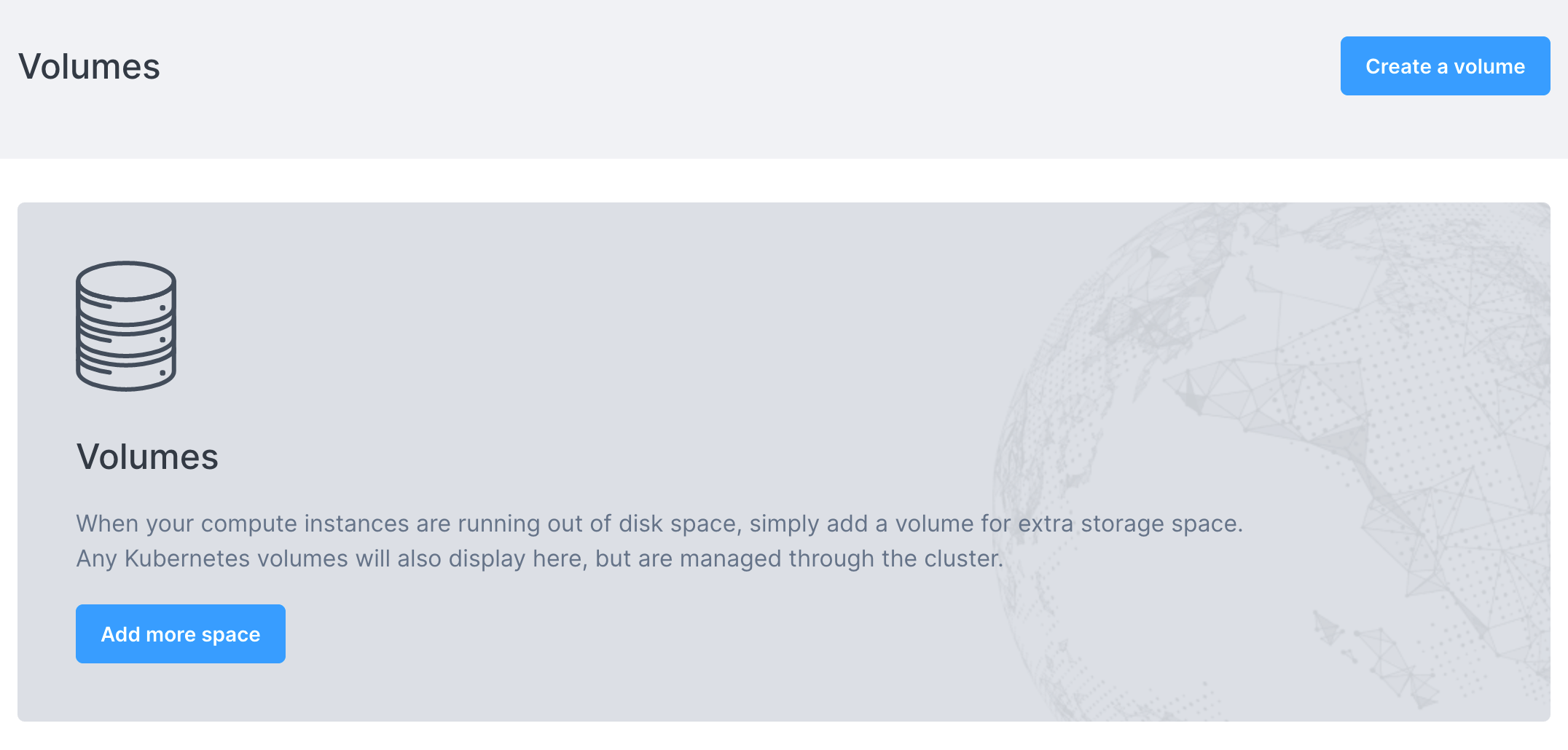Click the stacked disk volumes icon
Viewport: 1568px width, 750px height.
126,325
